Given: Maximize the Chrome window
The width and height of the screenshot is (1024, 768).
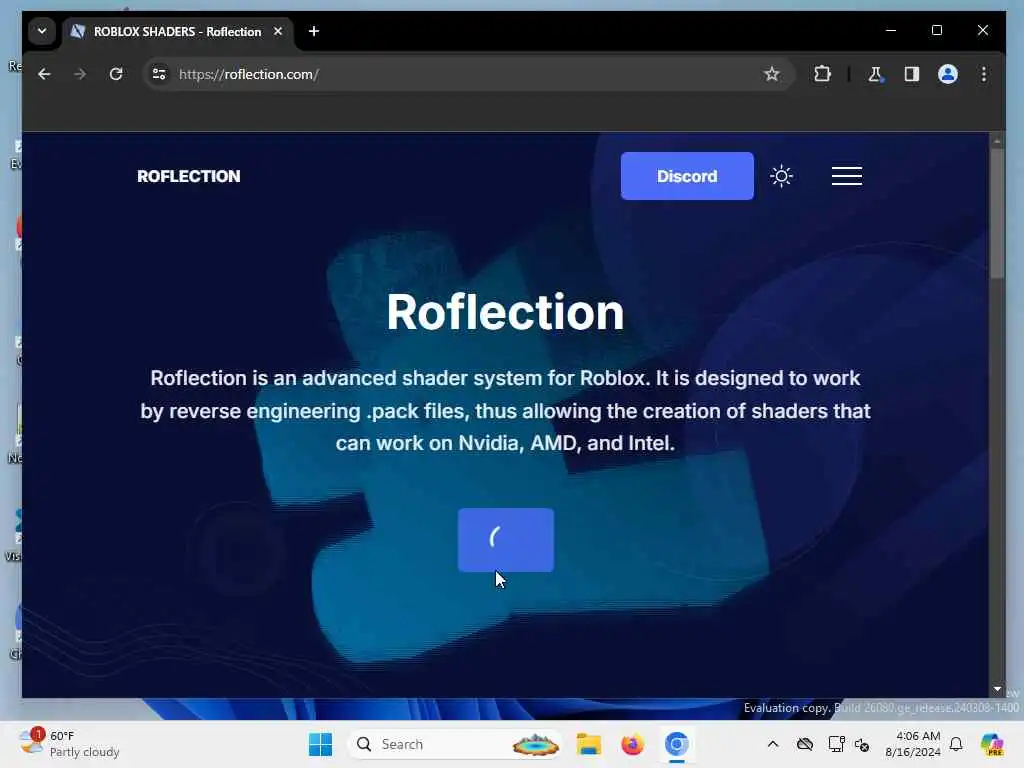Looking at the screenshot, I should point(936,31).
